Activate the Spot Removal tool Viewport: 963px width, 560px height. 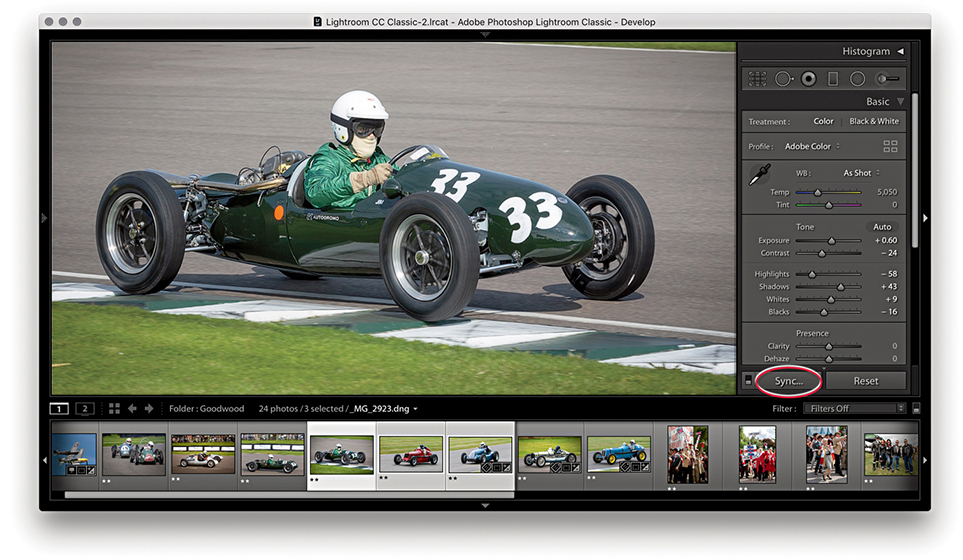pyautogui.click(x=783, y=78)
